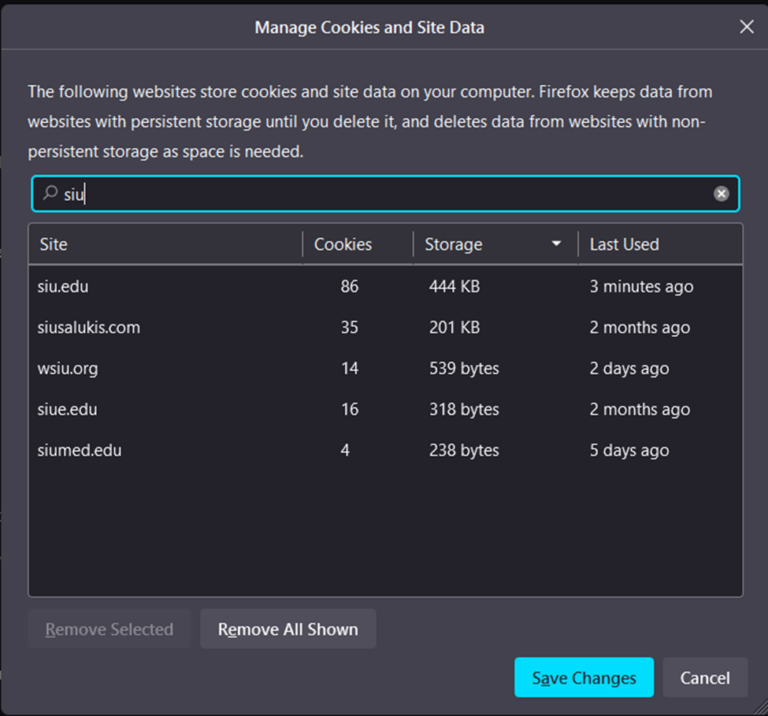Screen dimensions: 768x716
Task: Click the 444 KB storage value
Action: [454, 286]
